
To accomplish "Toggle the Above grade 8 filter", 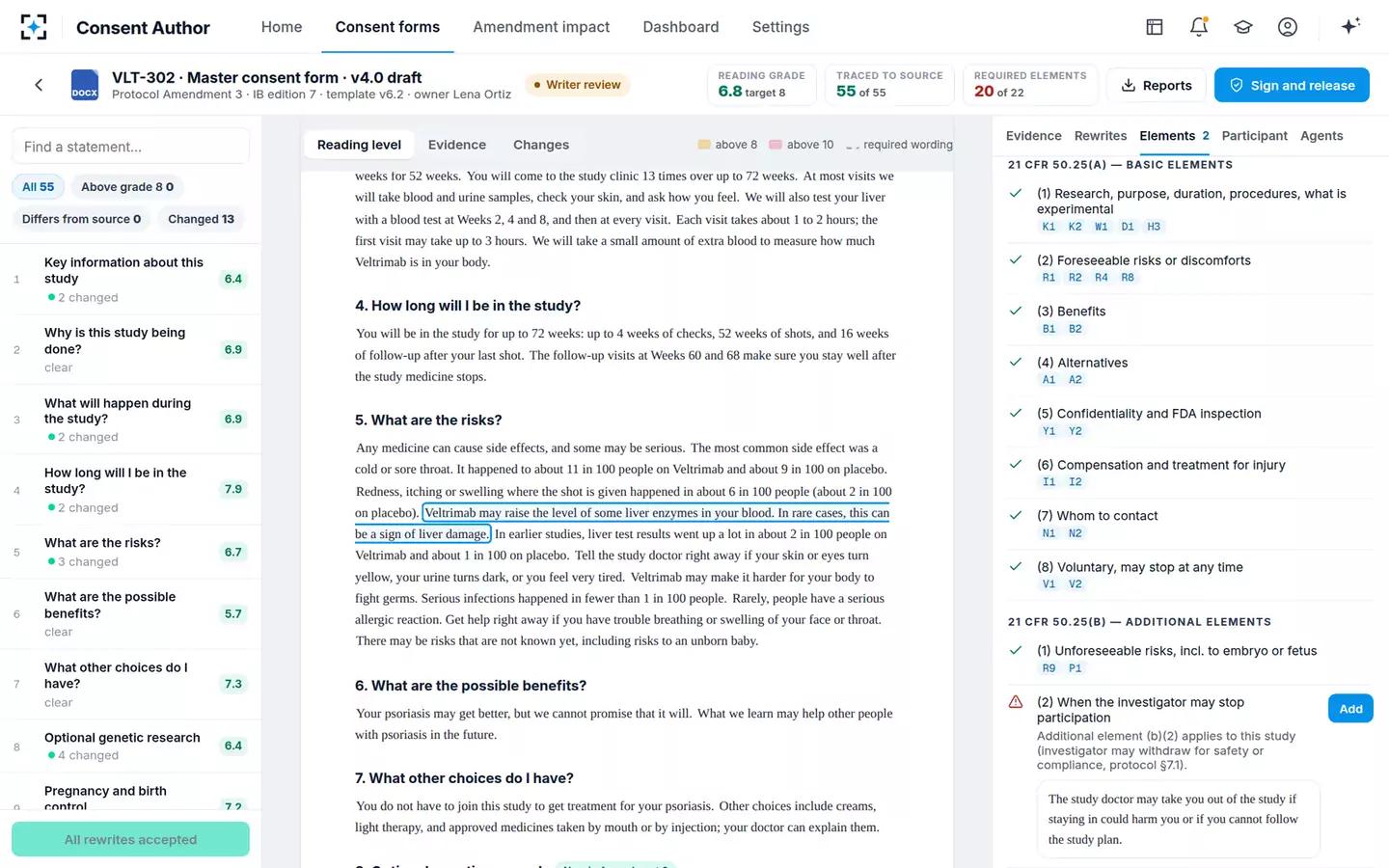I will [127, 187].
